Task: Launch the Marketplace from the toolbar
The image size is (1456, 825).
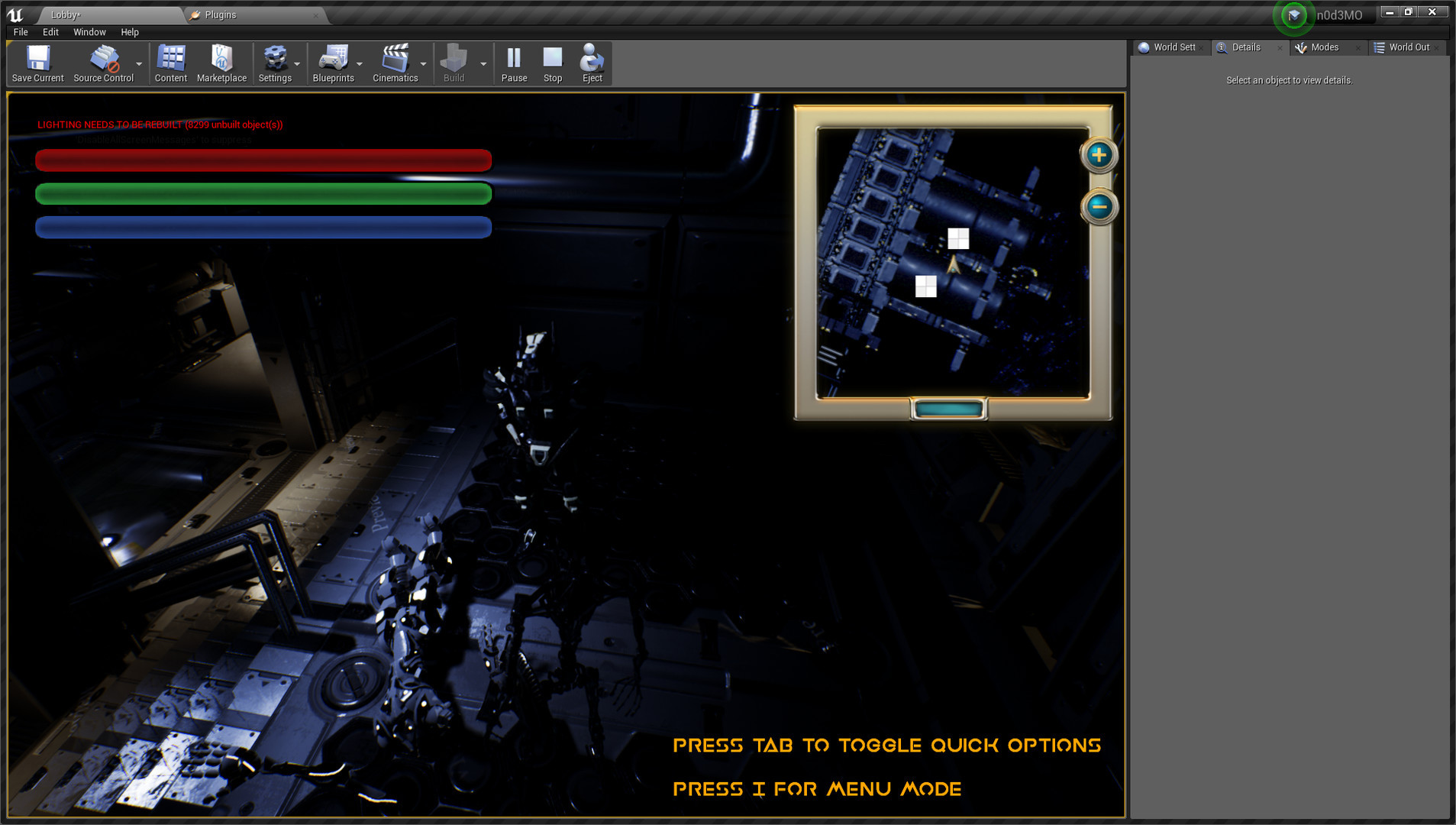Action: [x=221, y=63]
